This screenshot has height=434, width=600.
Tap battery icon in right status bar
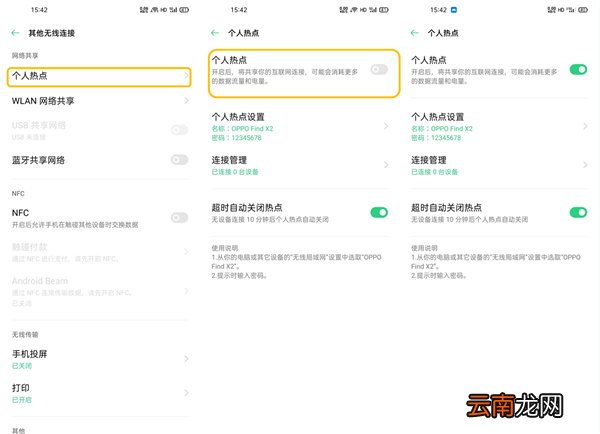point(583,10)
